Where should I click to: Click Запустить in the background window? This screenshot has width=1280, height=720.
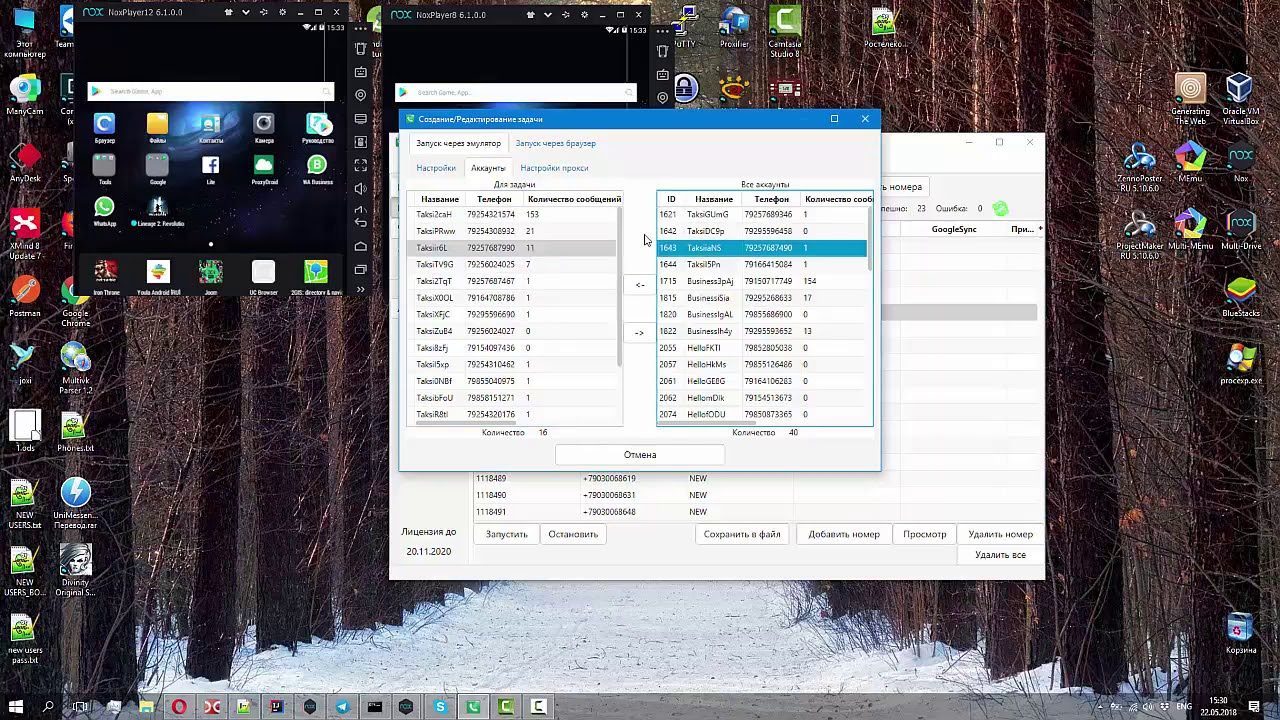point(506,534)
